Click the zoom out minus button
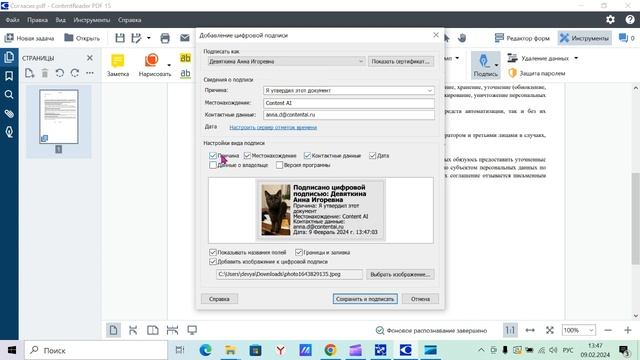Viewport: 640px width, 360px height. pos(608,330)
